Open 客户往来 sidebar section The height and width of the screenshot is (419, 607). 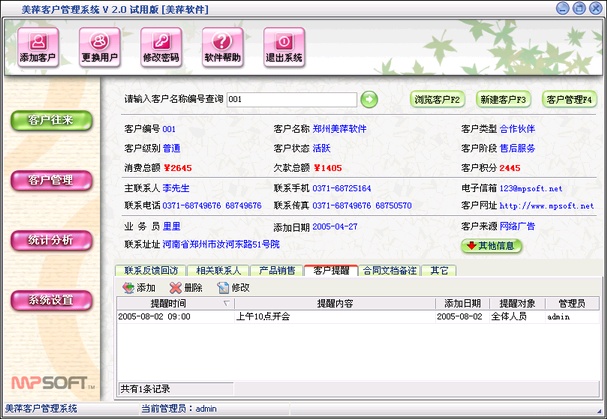(x=50, y=121)
